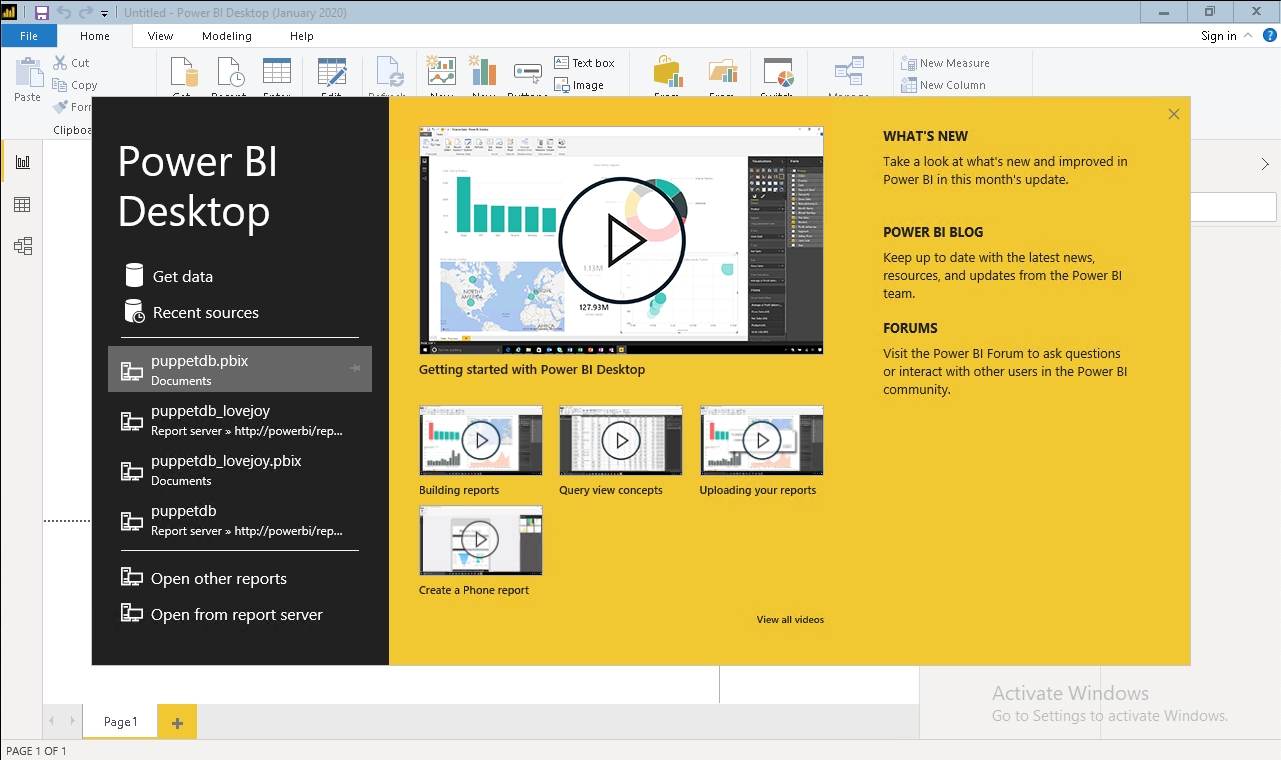Screen dimensions: 1281x760
Task: Open recent file puppetdb.pbix
Action: 240,369
